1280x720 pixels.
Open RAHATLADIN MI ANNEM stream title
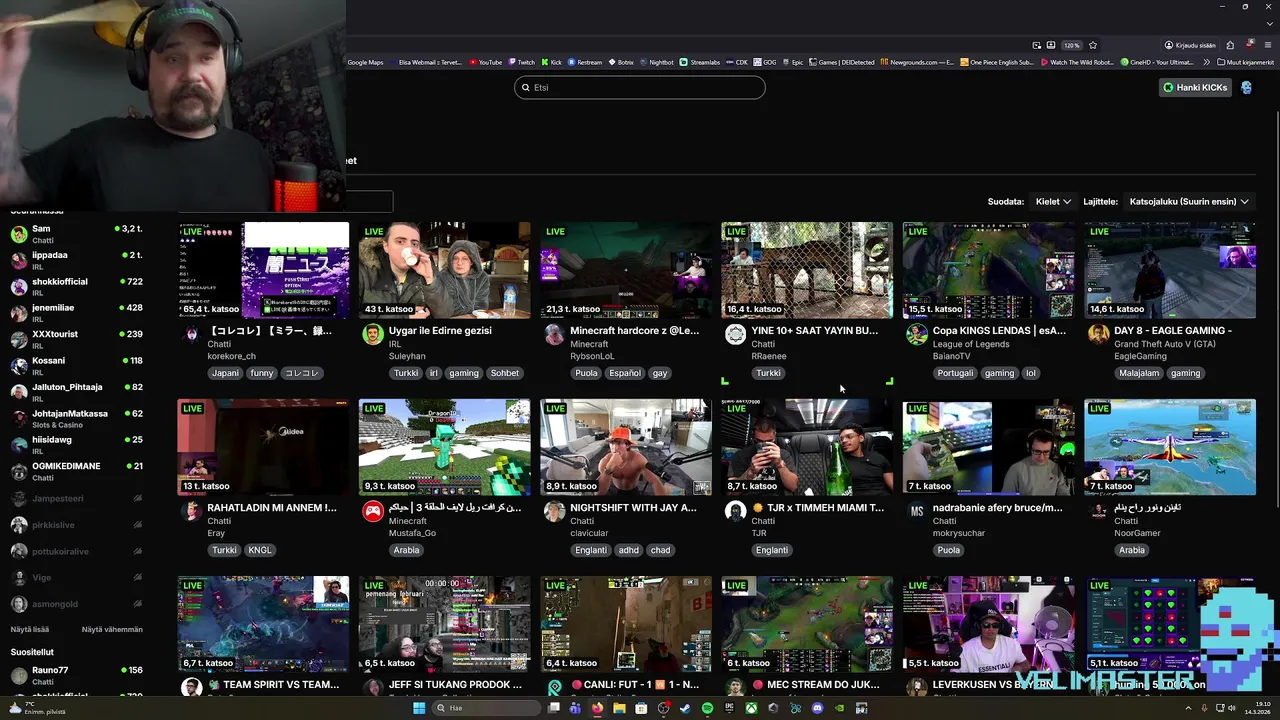pos(272,508)
